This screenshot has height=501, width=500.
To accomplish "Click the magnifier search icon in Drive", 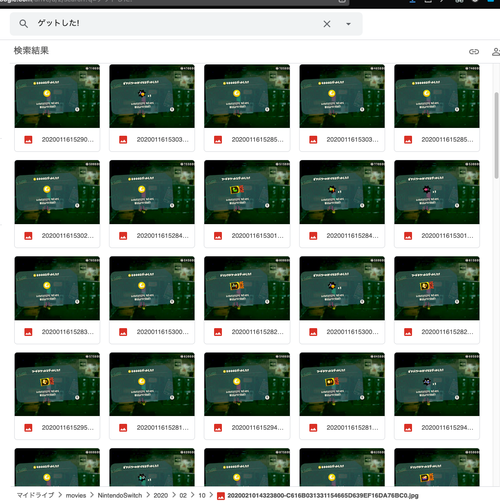I will [23, 24].
